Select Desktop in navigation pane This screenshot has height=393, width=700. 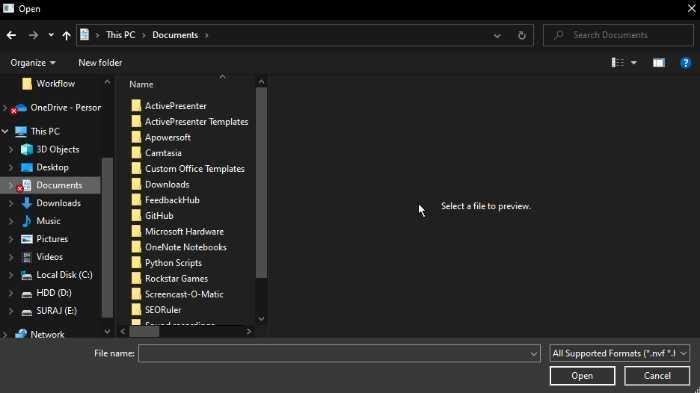point(52,167)
